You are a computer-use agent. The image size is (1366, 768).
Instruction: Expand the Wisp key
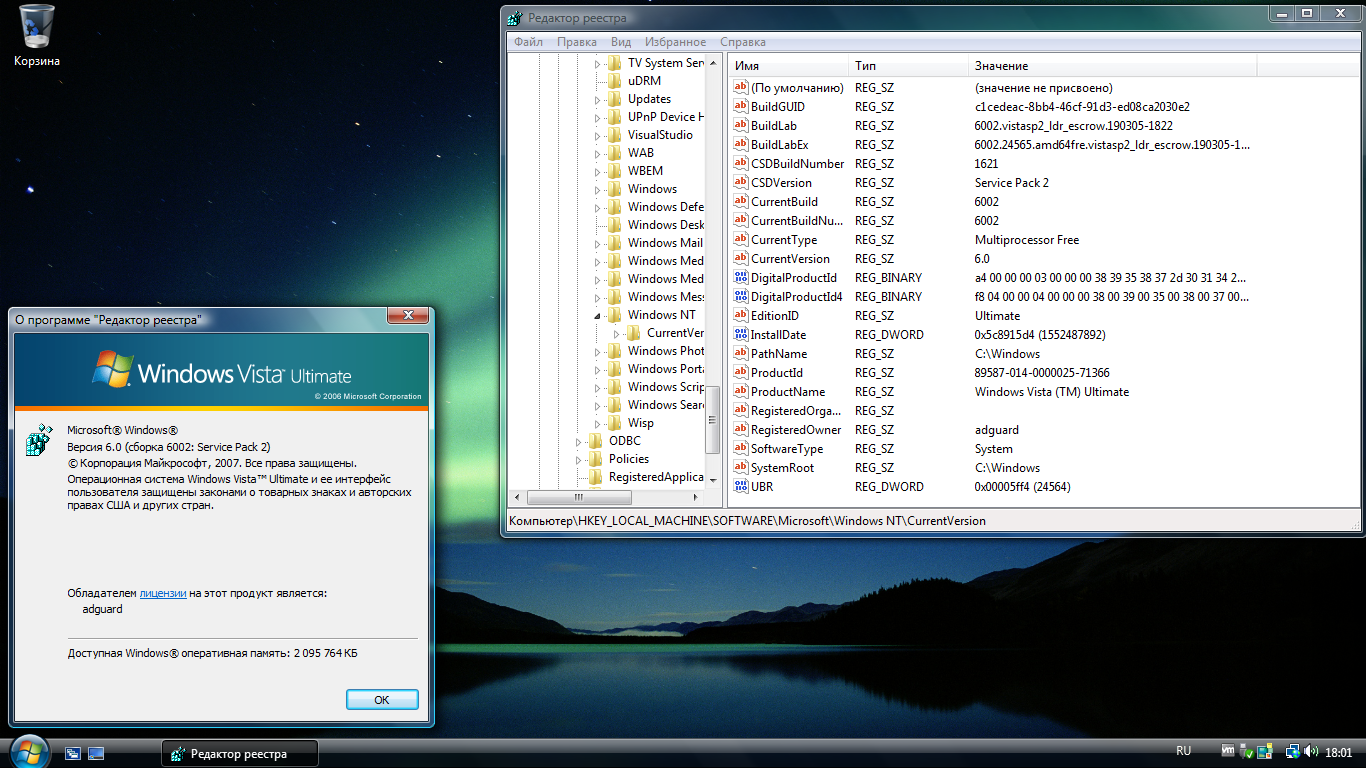pyautogui.click(x=598, y=423)
